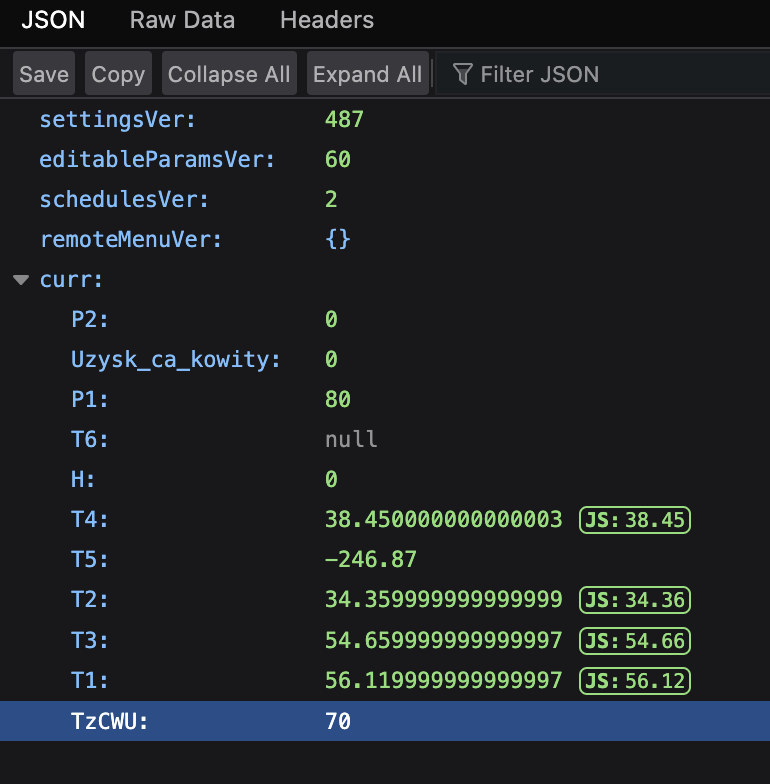Viewport: 770px width, 784px height.
Task: Click the value 487
Action: (x=344, y=120)
